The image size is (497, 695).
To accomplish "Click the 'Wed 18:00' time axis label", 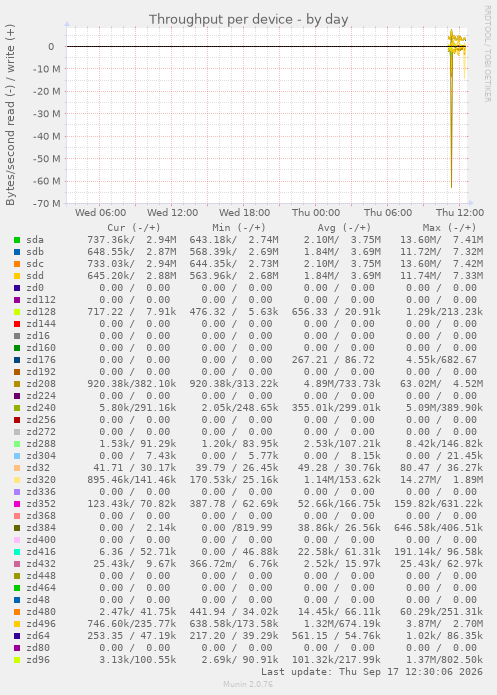I will (x=244, y=212).
